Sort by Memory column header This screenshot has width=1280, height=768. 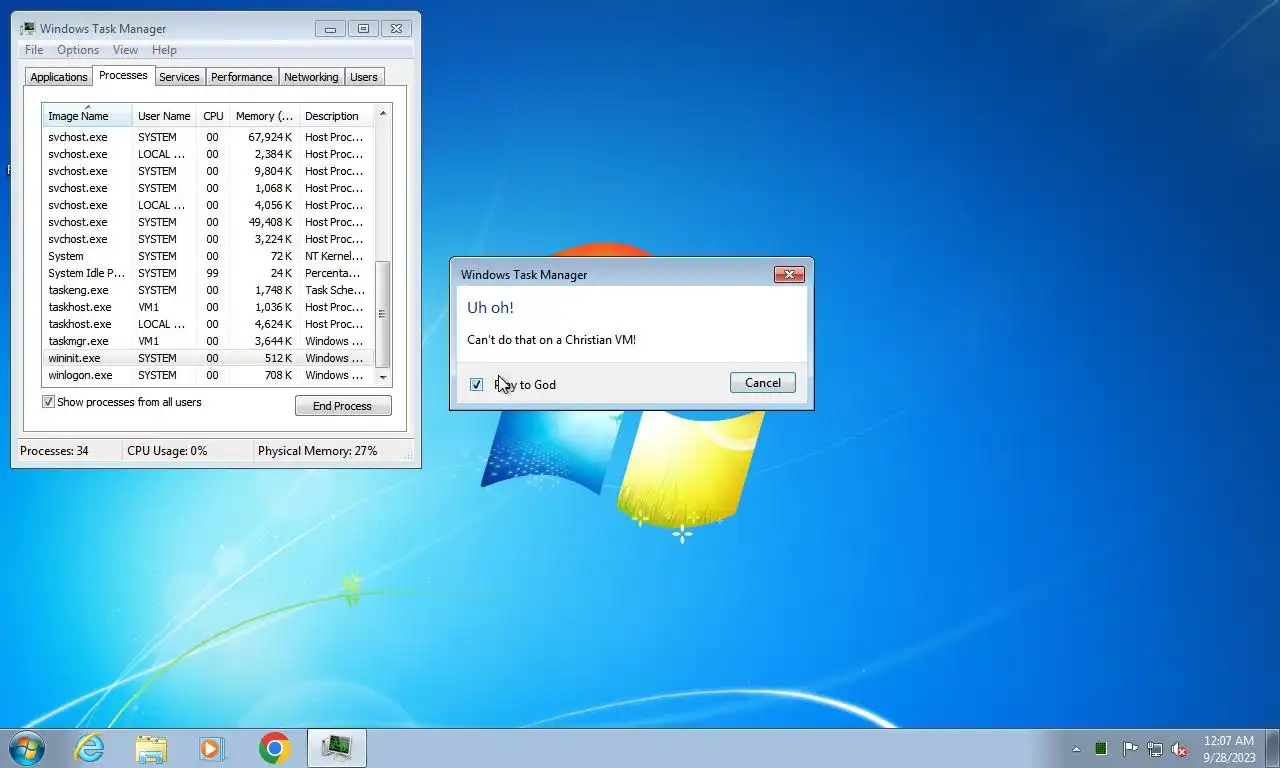264,116
